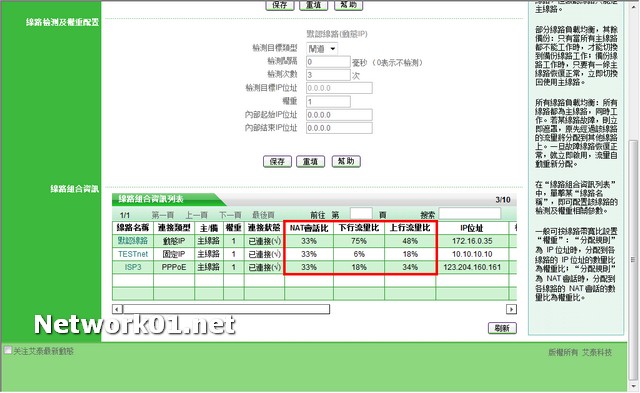
Task: Open the 檢測目標類型 dropdown
Action: [322, 49]
